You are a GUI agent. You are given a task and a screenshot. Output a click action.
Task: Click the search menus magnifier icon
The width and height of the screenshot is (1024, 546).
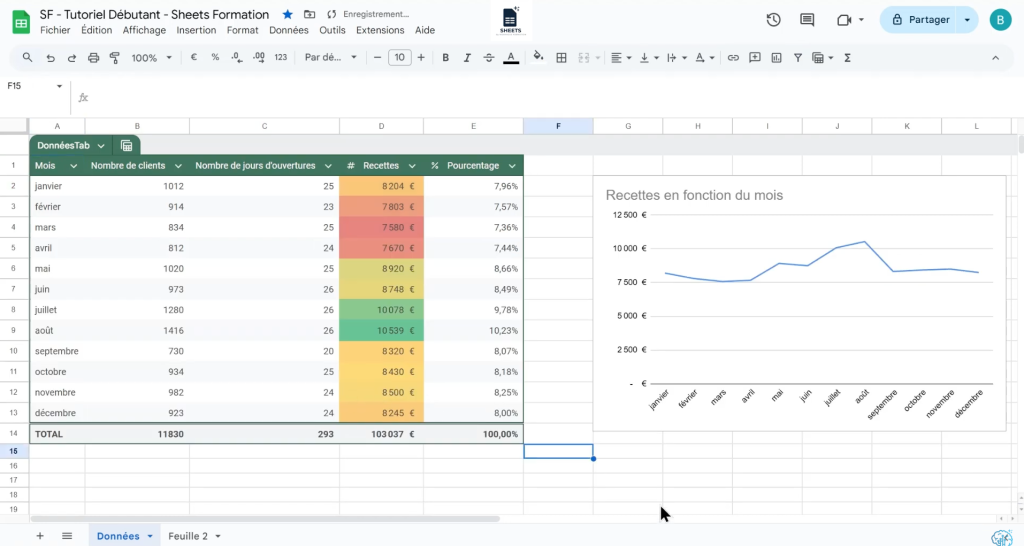pos(27,57)
